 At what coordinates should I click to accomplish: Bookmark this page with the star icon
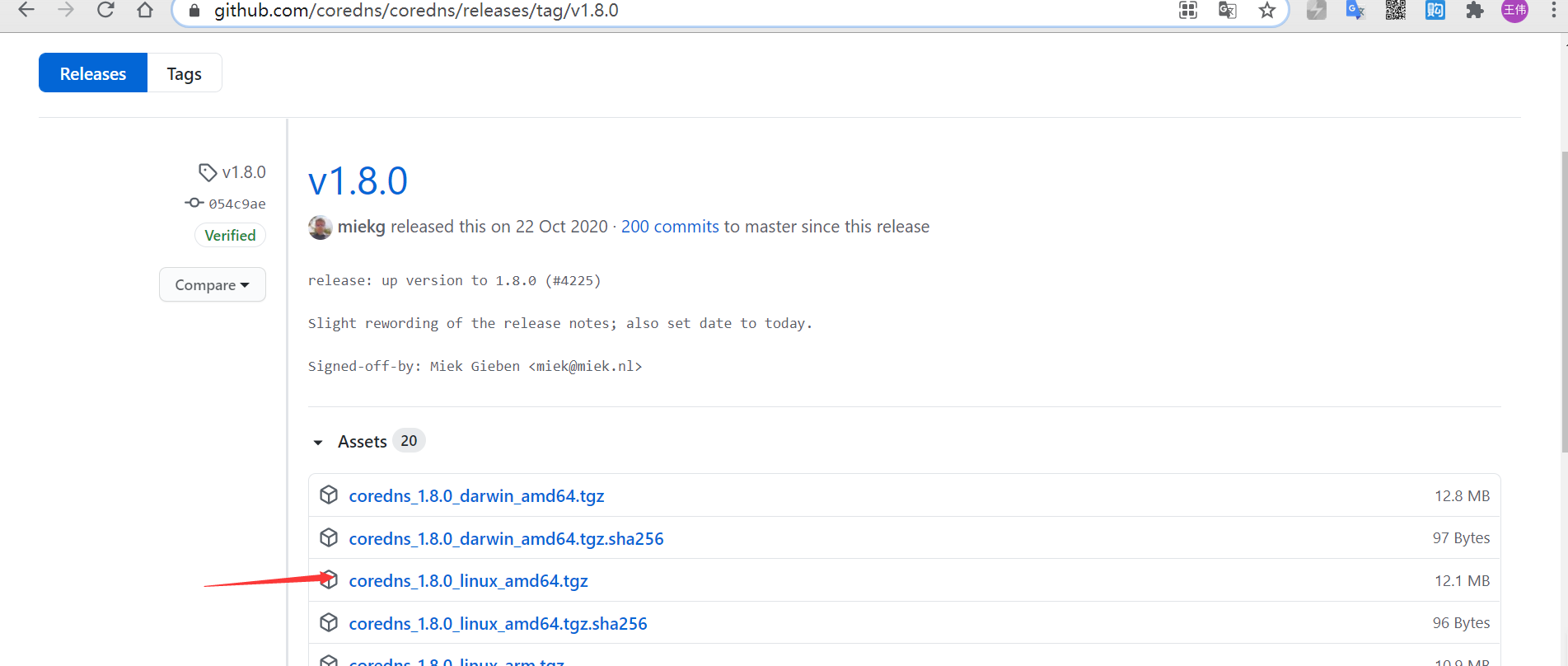1267,10
